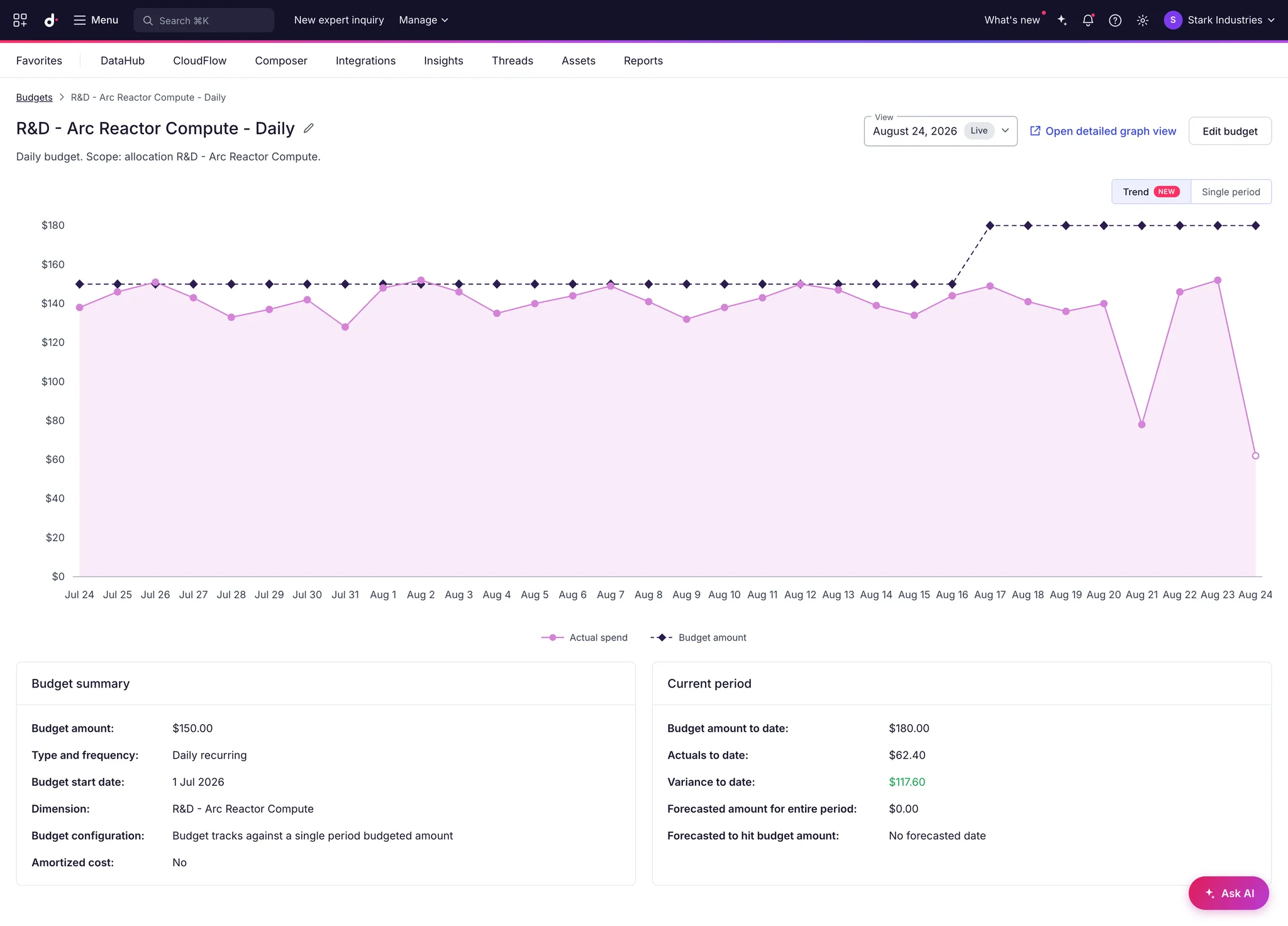This screenshot has height=926, width=1288.
Task: Open What's new
Action: 1013,20
